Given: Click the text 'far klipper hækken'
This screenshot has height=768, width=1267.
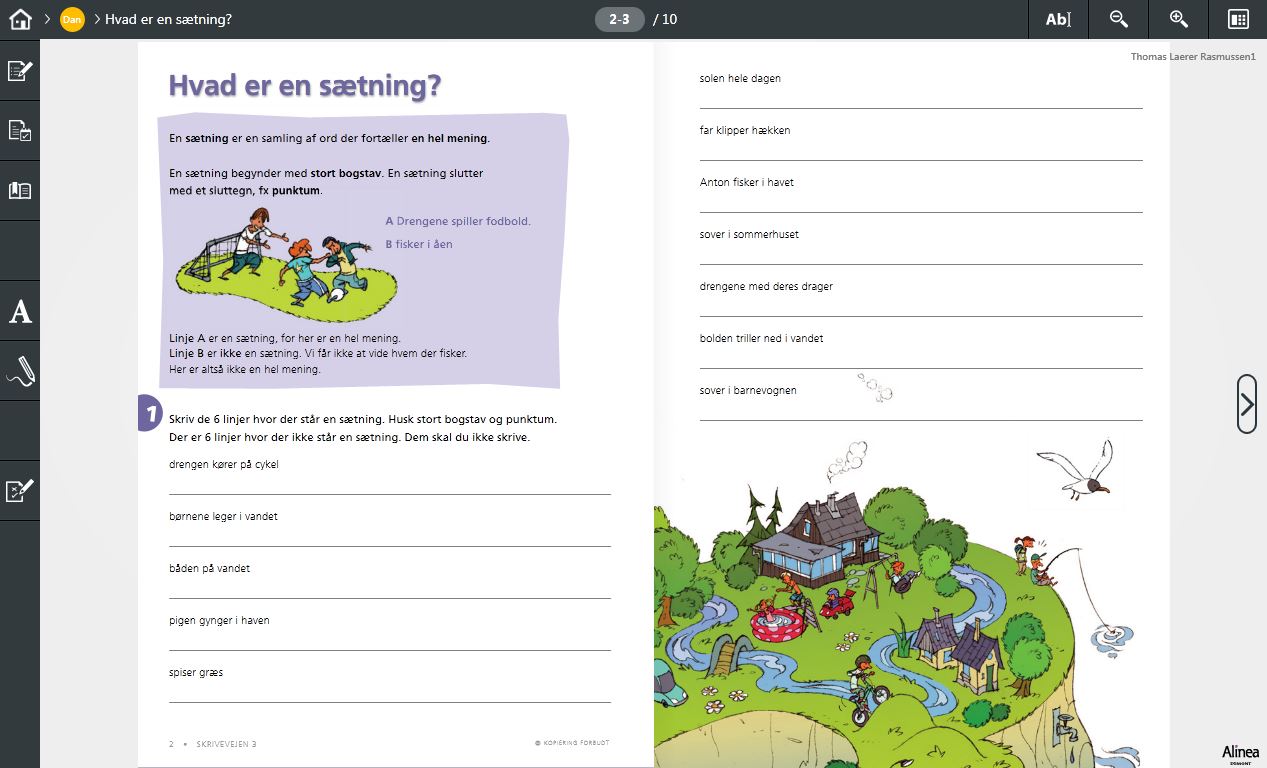Looking at the screenshot, I should point(745,130).
